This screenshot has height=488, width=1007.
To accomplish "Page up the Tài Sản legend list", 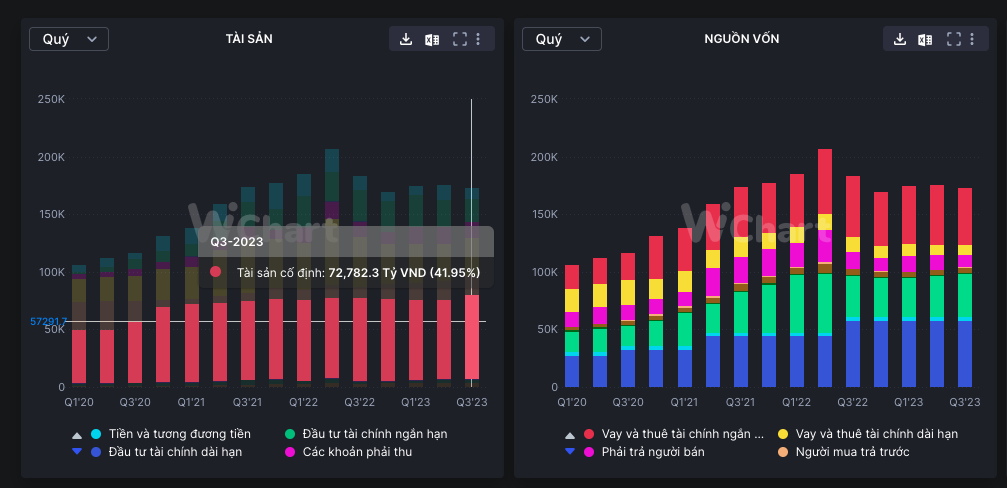I will pos(76,435).
